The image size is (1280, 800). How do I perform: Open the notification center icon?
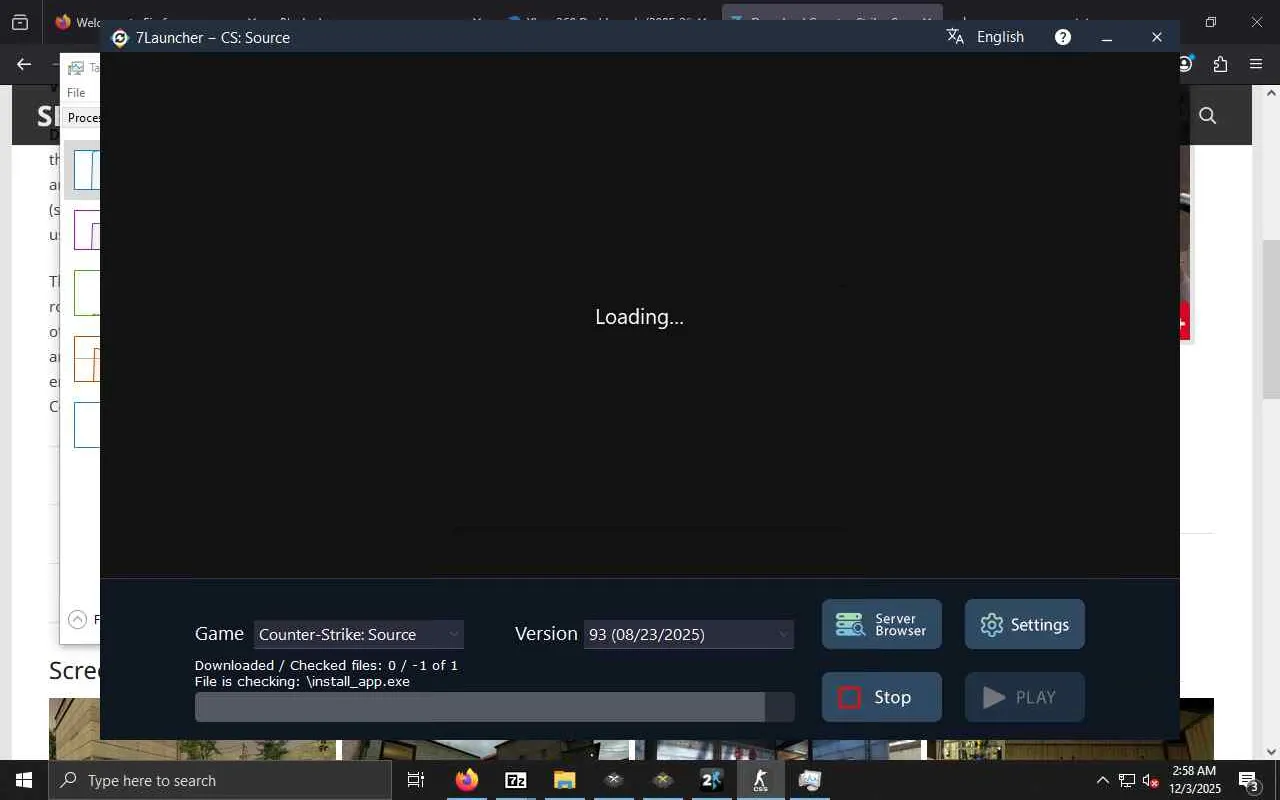(x=1249, y=780)
